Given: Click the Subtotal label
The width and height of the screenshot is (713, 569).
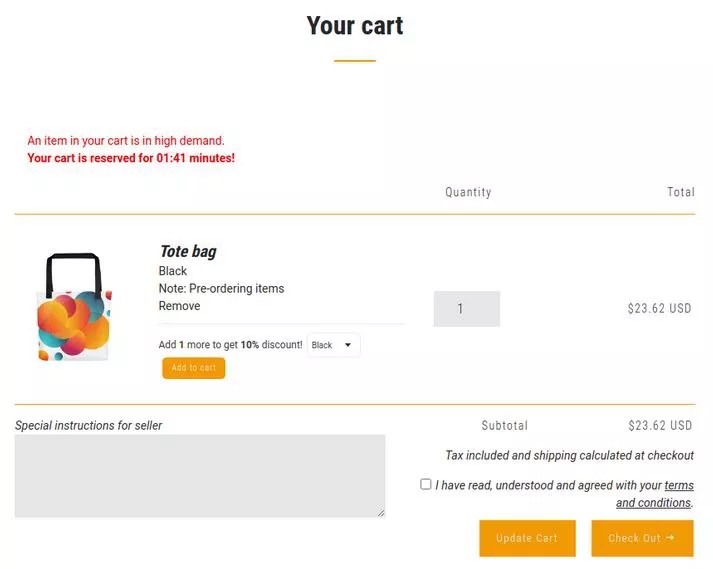Looking at the screenshot, I should pos(504,426).
